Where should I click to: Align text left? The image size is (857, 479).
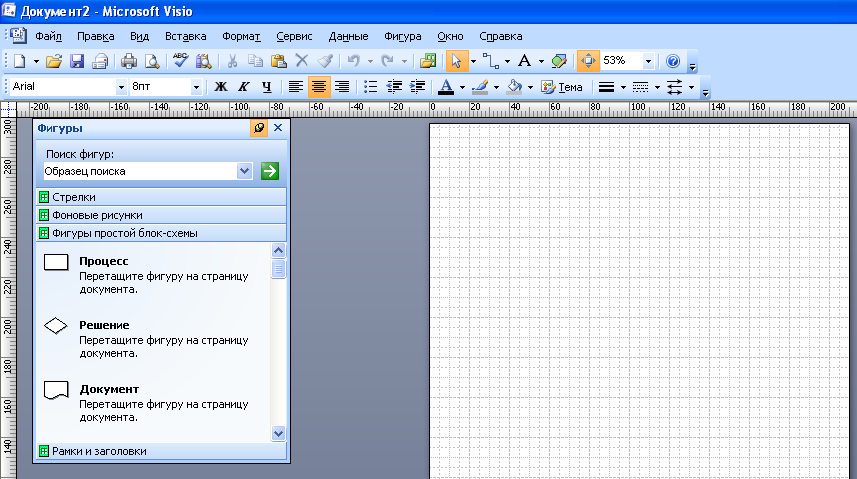[x=296, y=86]
